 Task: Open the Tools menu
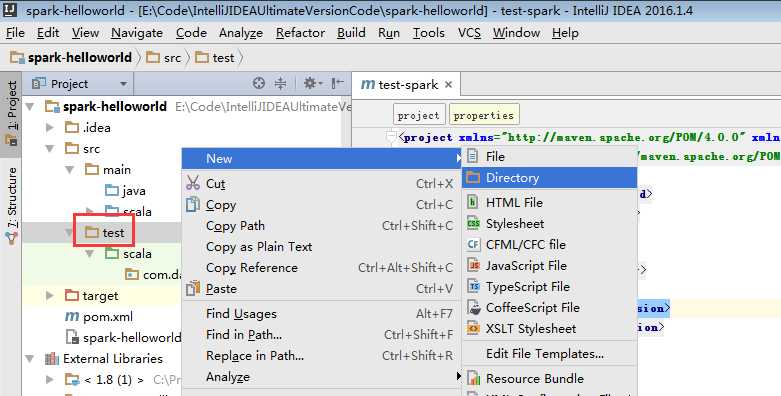[x=428, y=33]
